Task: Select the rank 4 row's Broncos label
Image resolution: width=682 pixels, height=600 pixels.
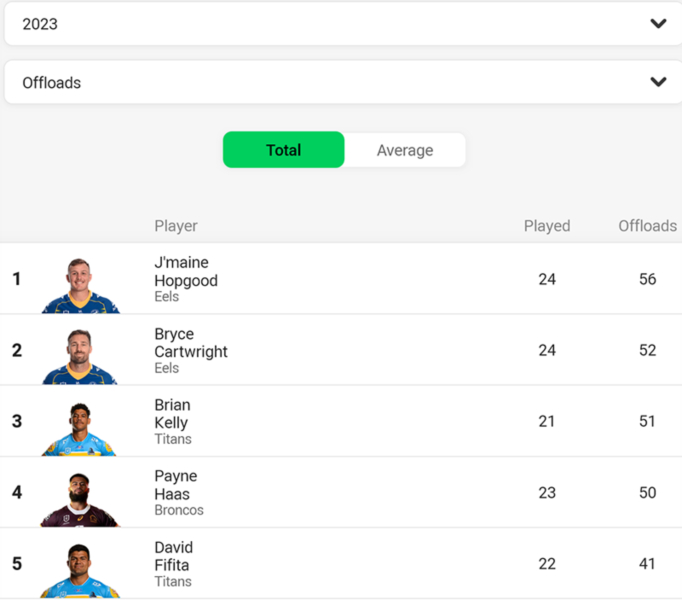Action: [x=179, y=510]
